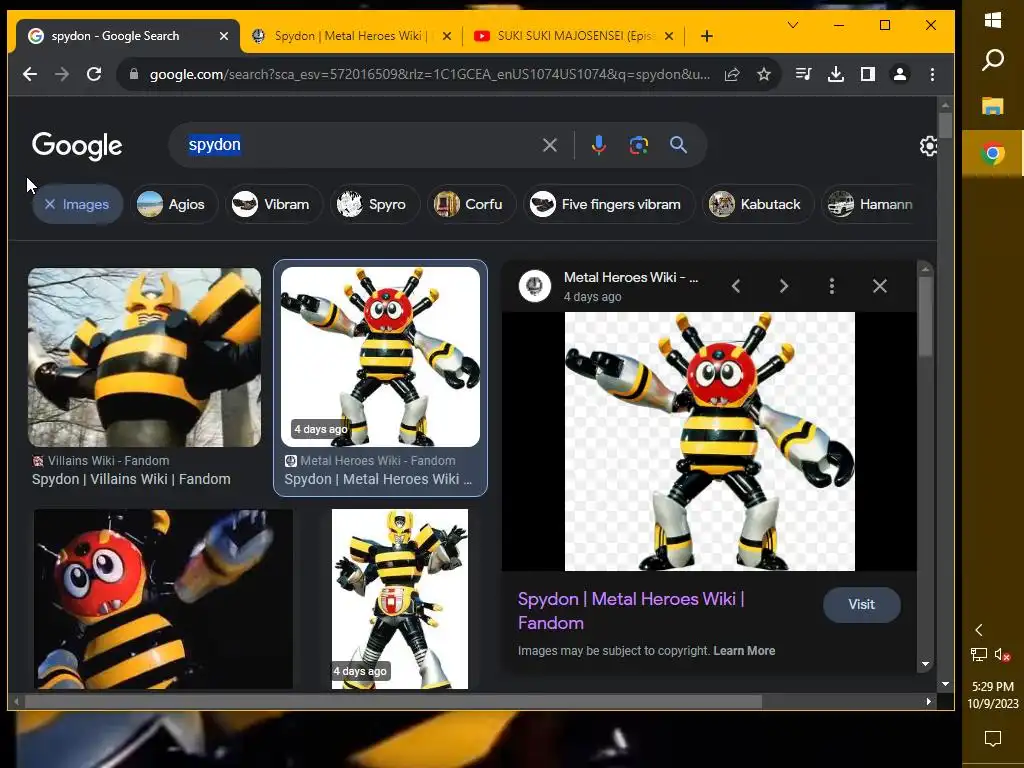Open preview panel three-dot options
The image size is (1024, 768).
pyautogui.click(x=831, y=286)
